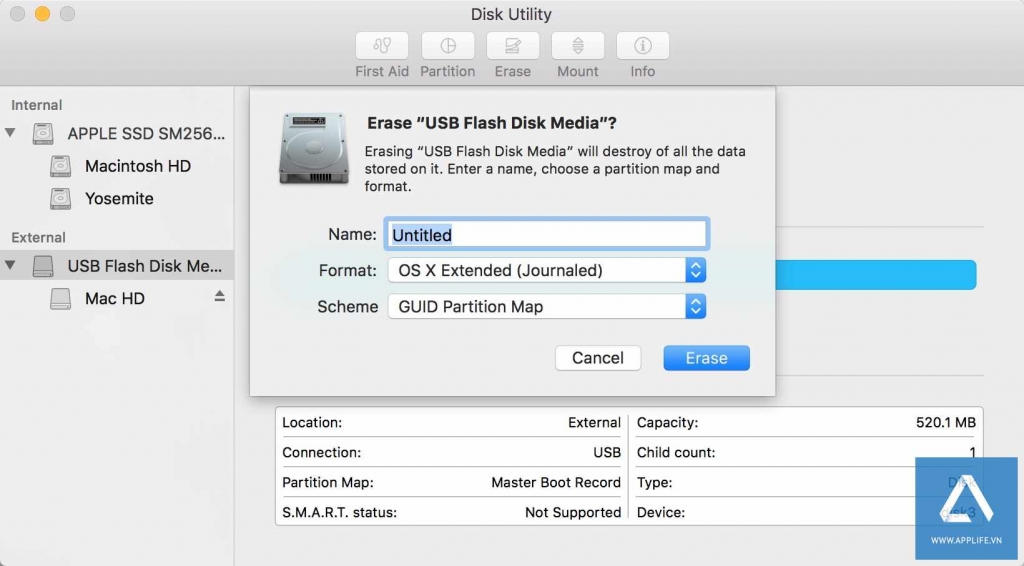Select Macintosh HD volume icon
Screen dimensions: 1024x566
61,166
